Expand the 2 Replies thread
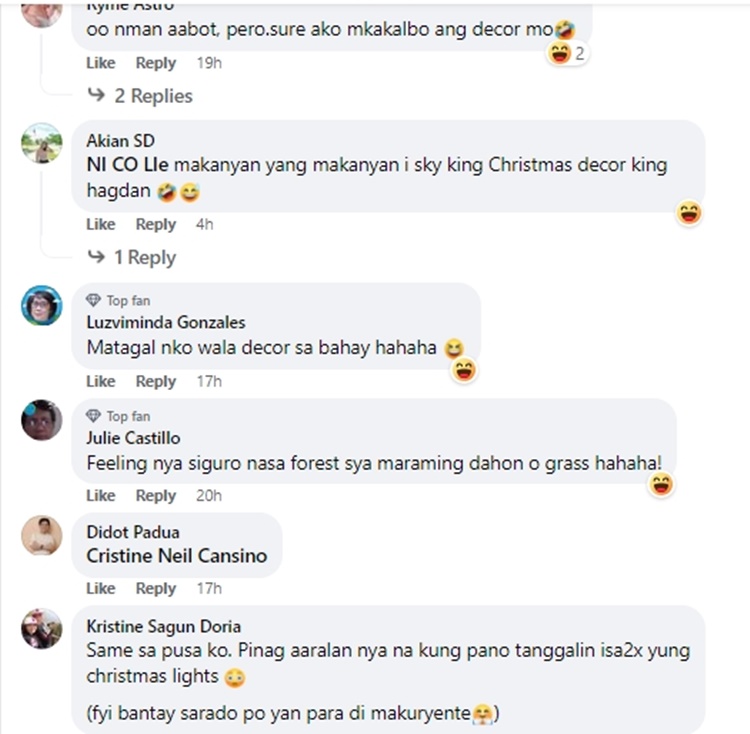The image size is (750, 734). tap(140, 96)
